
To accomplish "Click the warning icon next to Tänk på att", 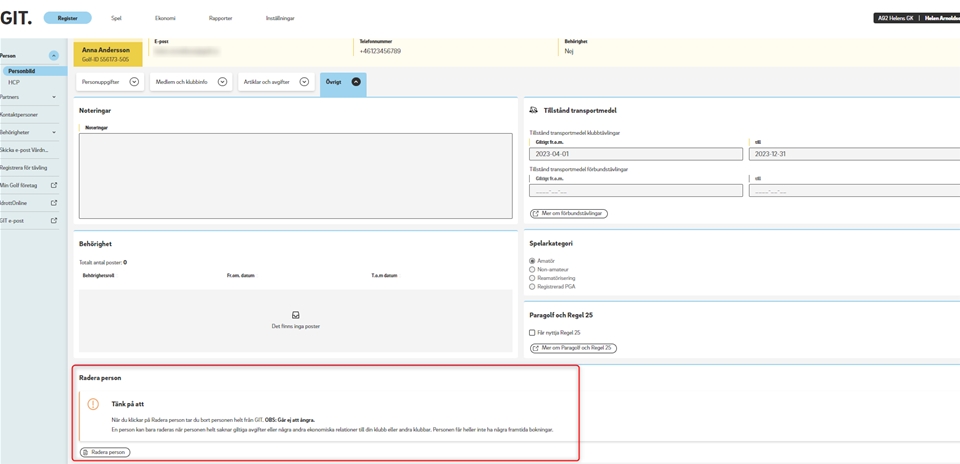I will (x=93, y=404).
